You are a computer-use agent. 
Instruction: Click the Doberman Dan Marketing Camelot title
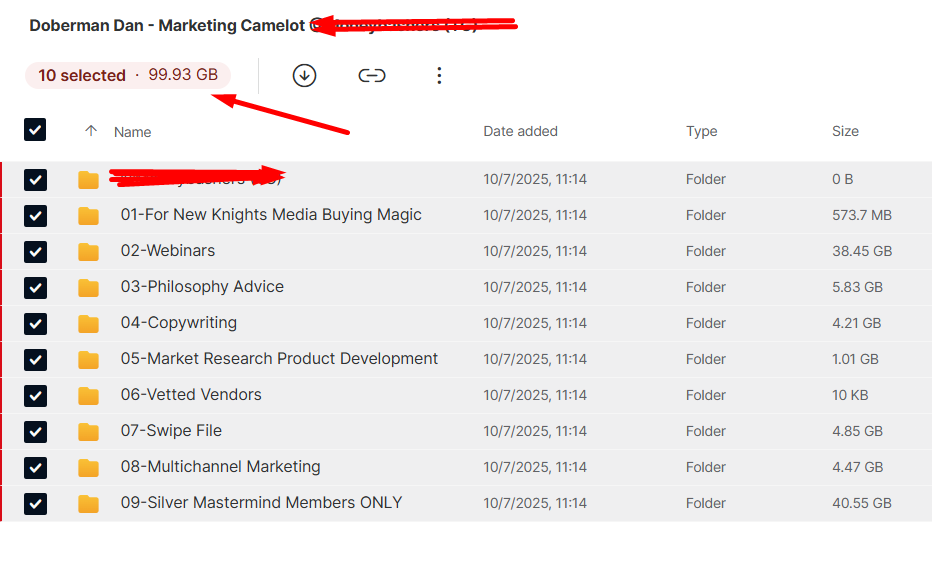click(x=167, y=26)
